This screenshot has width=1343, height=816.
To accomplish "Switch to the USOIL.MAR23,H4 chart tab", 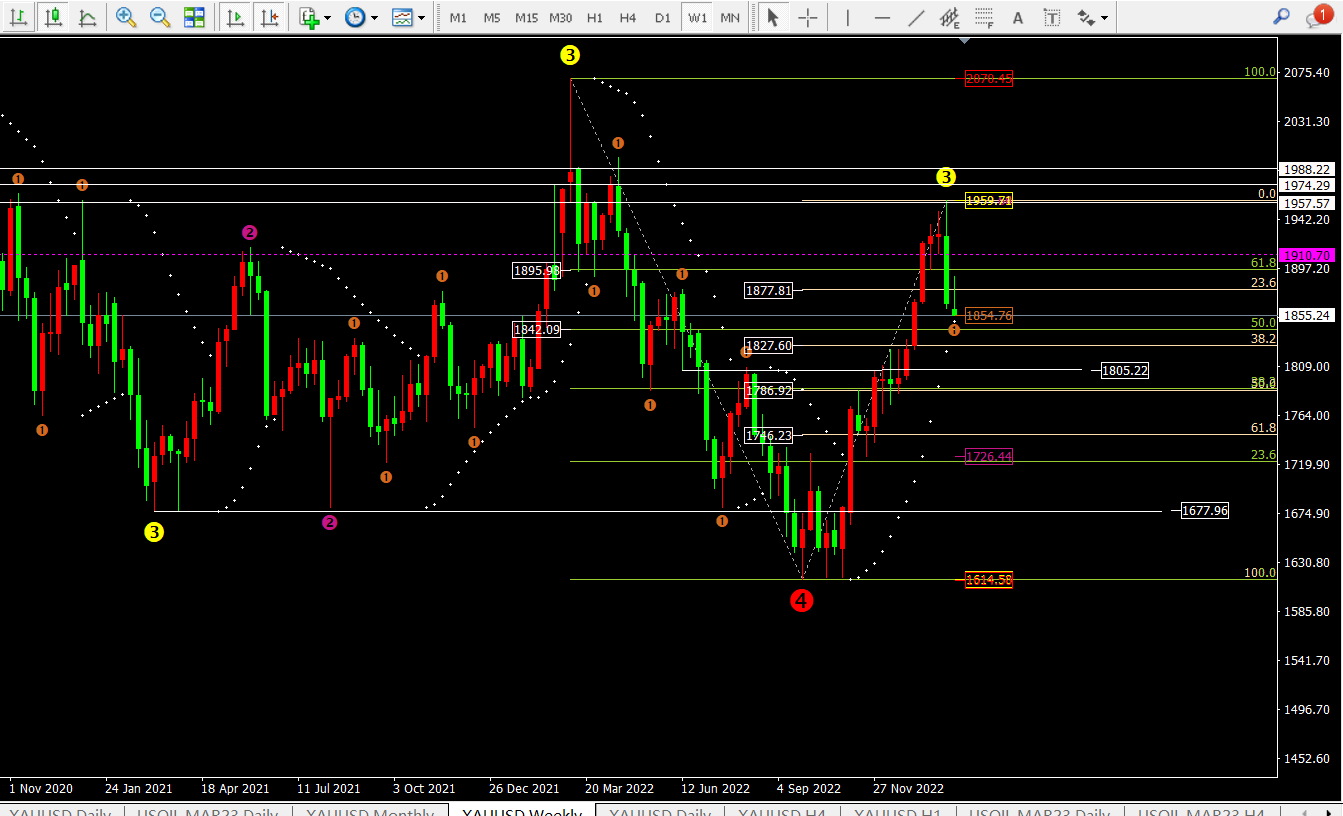I will click(1202, 810).
